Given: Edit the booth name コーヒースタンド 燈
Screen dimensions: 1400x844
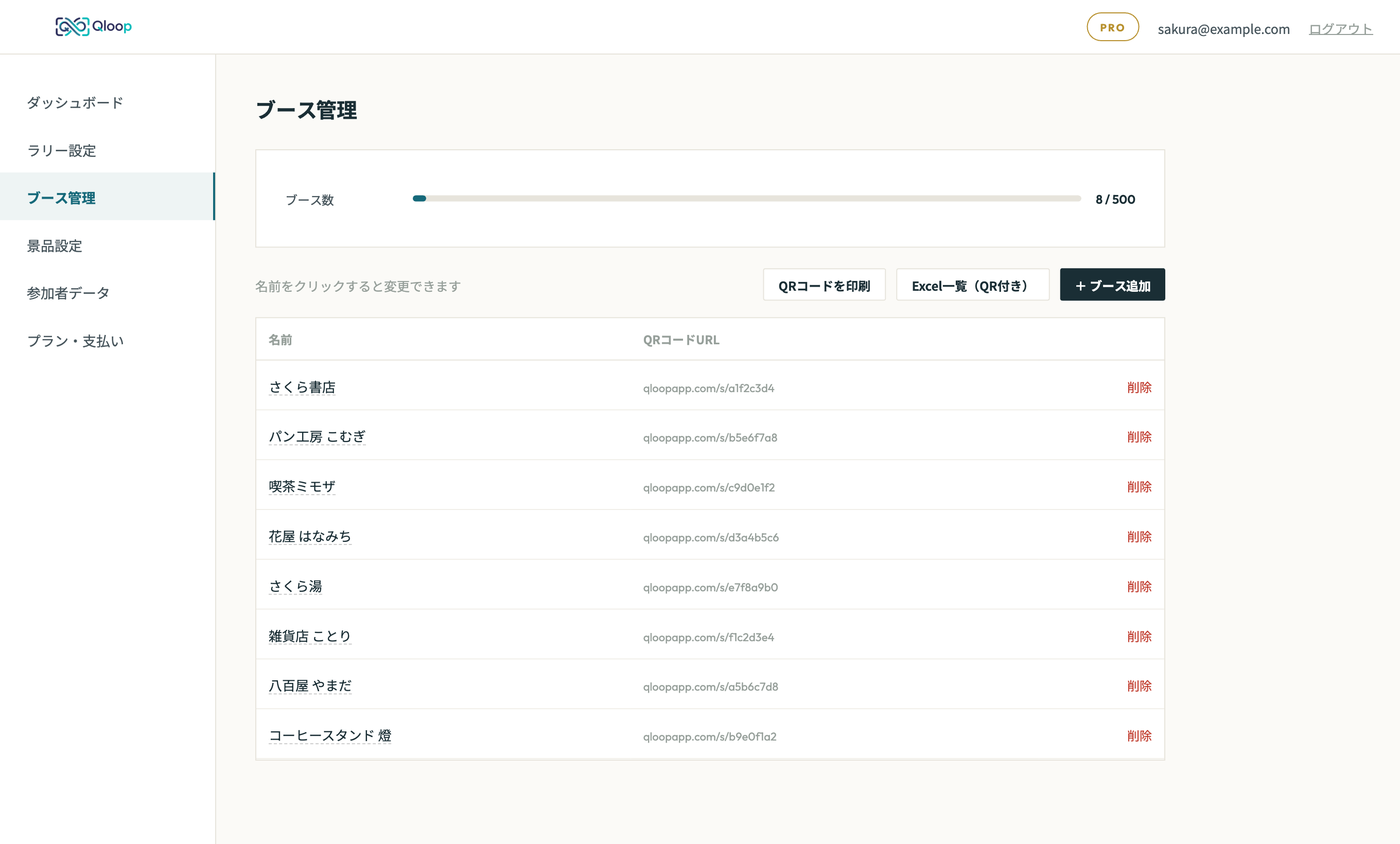Looking at the screenshot, I should tap(330, 736).
